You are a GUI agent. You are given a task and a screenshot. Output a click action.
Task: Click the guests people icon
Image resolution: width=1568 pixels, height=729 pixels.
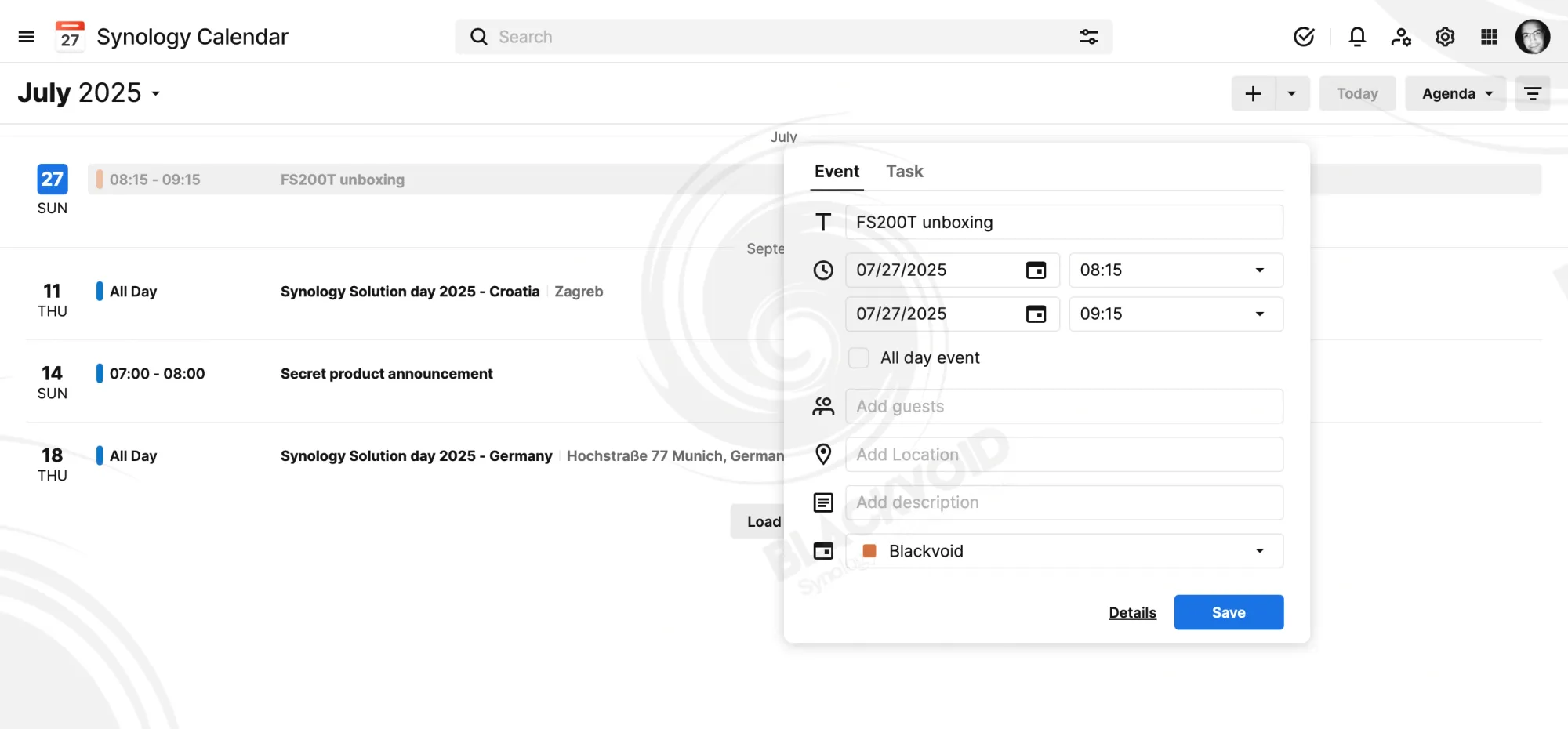823,406
